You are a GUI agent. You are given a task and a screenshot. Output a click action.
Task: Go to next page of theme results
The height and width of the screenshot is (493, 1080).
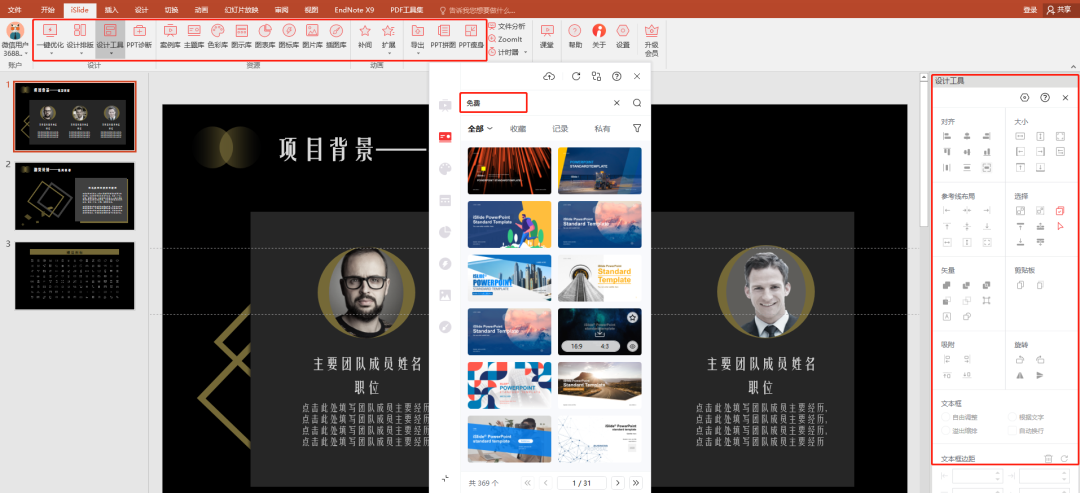pos(618,483)
